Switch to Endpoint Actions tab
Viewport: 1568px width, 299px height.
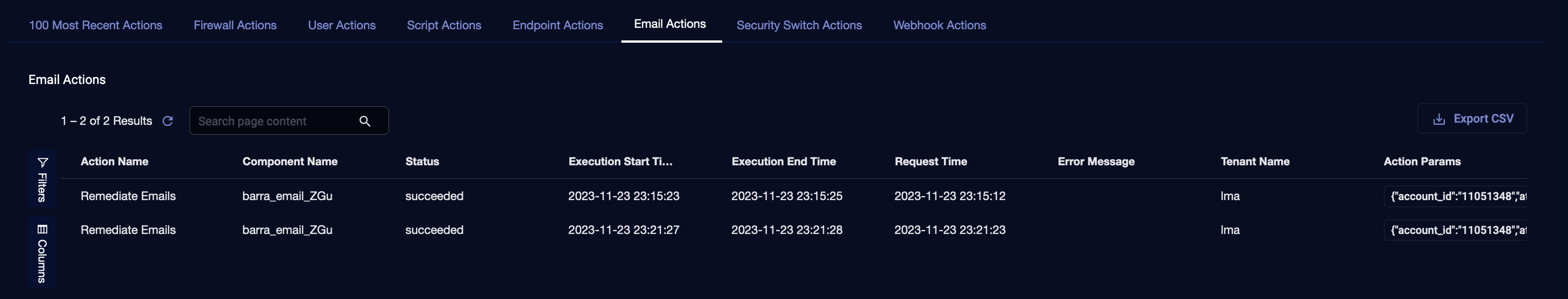(558, 25)
